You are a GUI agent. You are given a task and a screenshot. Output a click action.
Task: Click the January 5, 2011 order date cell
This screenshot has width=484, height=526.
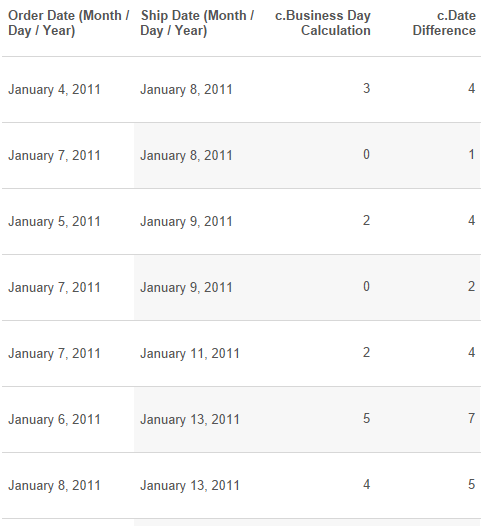coord(54,221)
